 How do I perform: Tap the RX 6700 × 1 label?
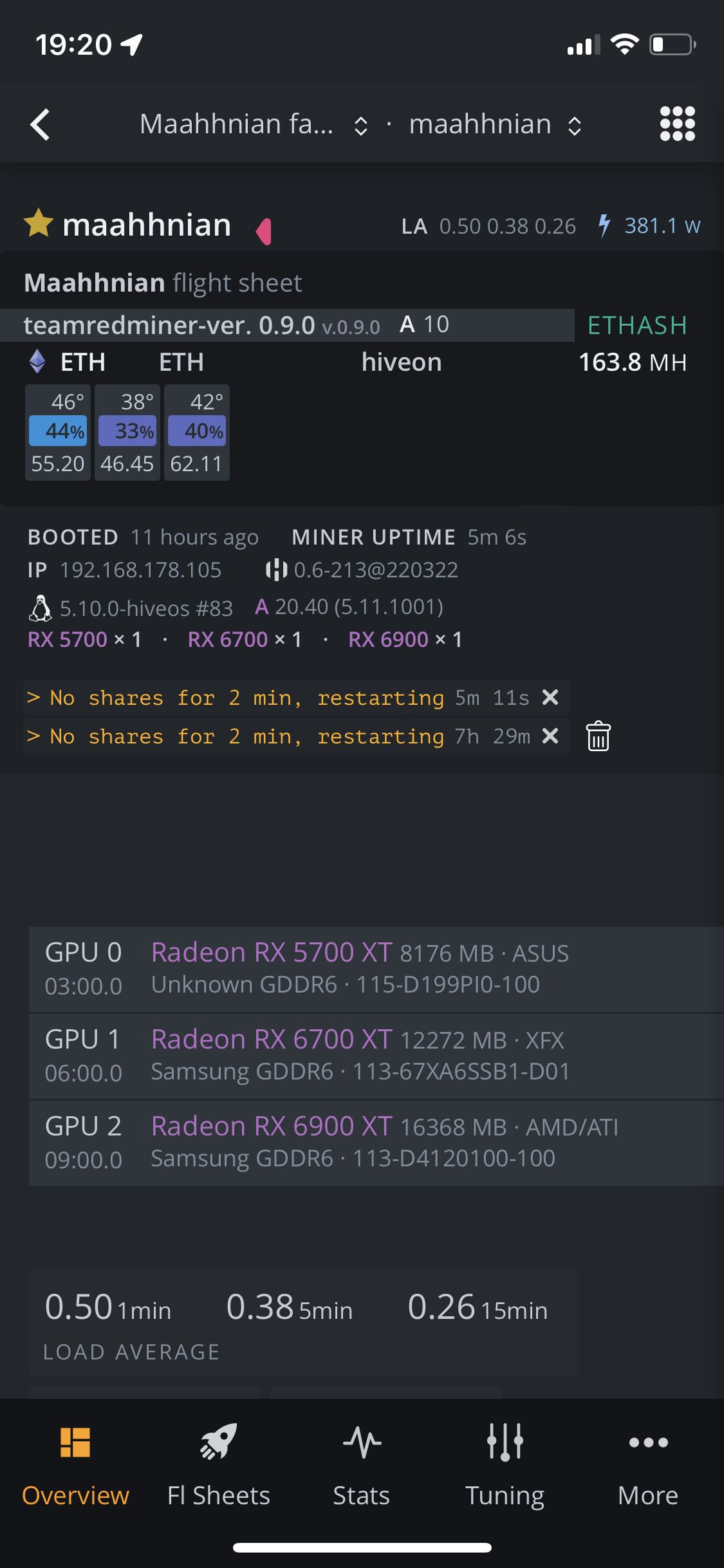(245, 639)
